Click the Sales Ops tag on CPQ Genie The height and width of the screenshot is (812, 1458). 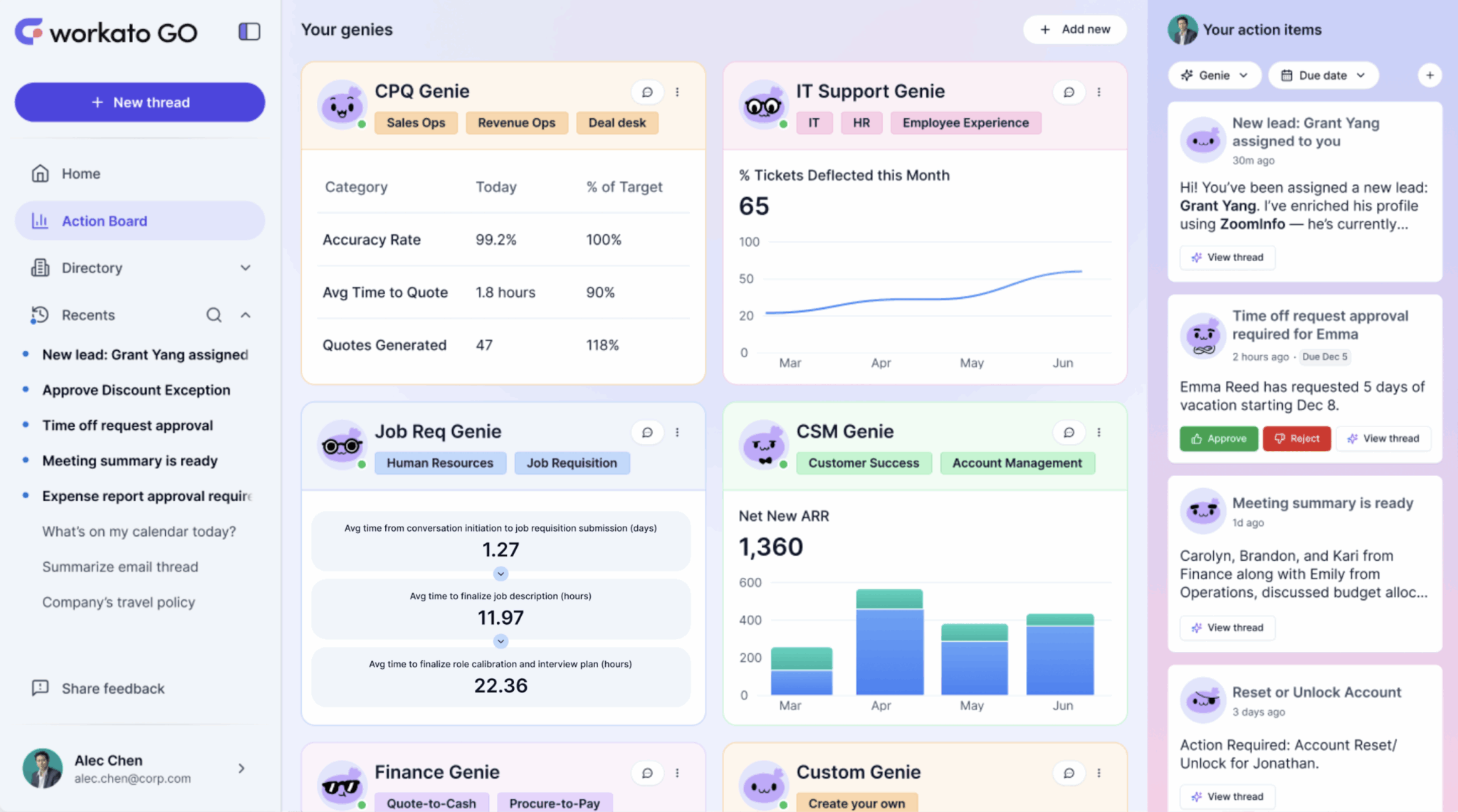[416, 122]
